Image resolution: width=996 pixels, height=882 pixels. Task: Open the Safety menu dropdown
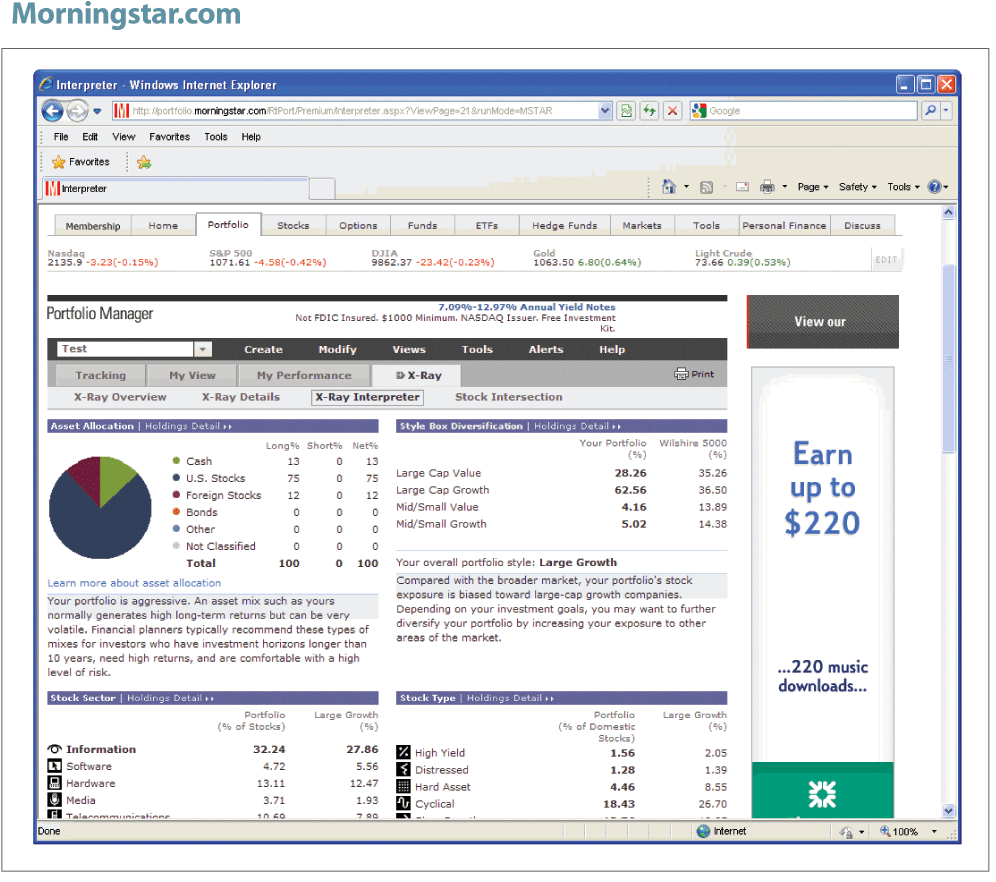(x=857, y=187)
